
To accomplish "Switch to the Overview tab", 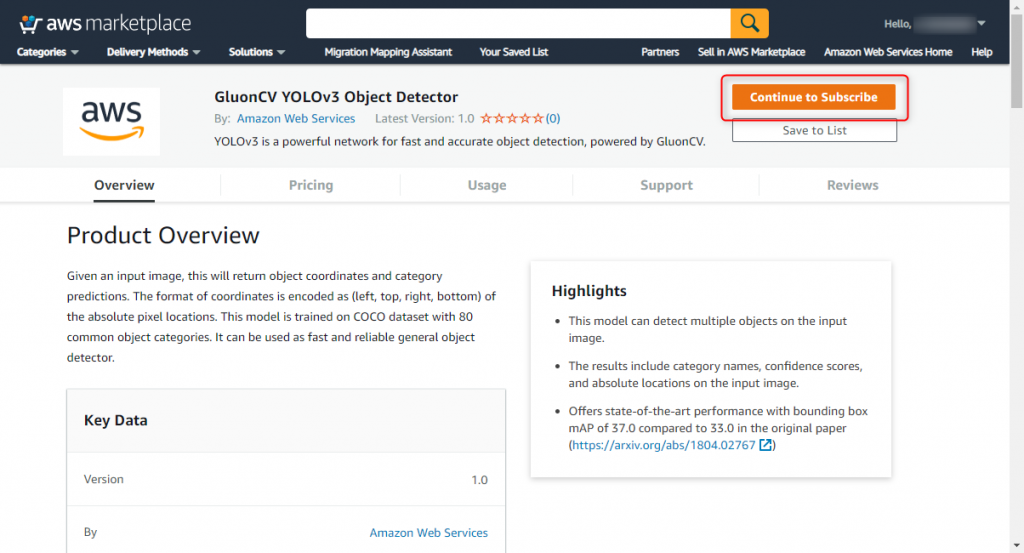I will click(124, 185).
